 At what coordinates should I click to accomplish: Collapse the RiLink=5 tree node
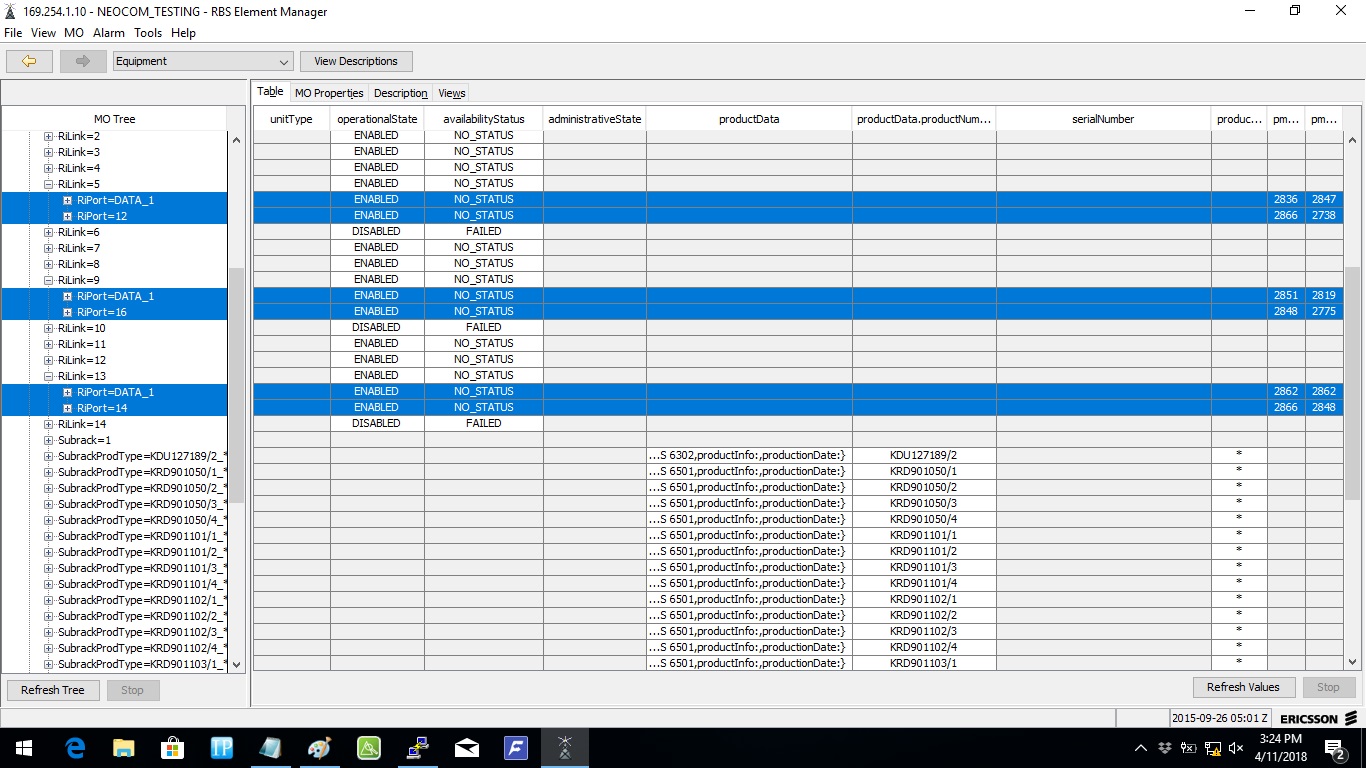pos(48,184)
